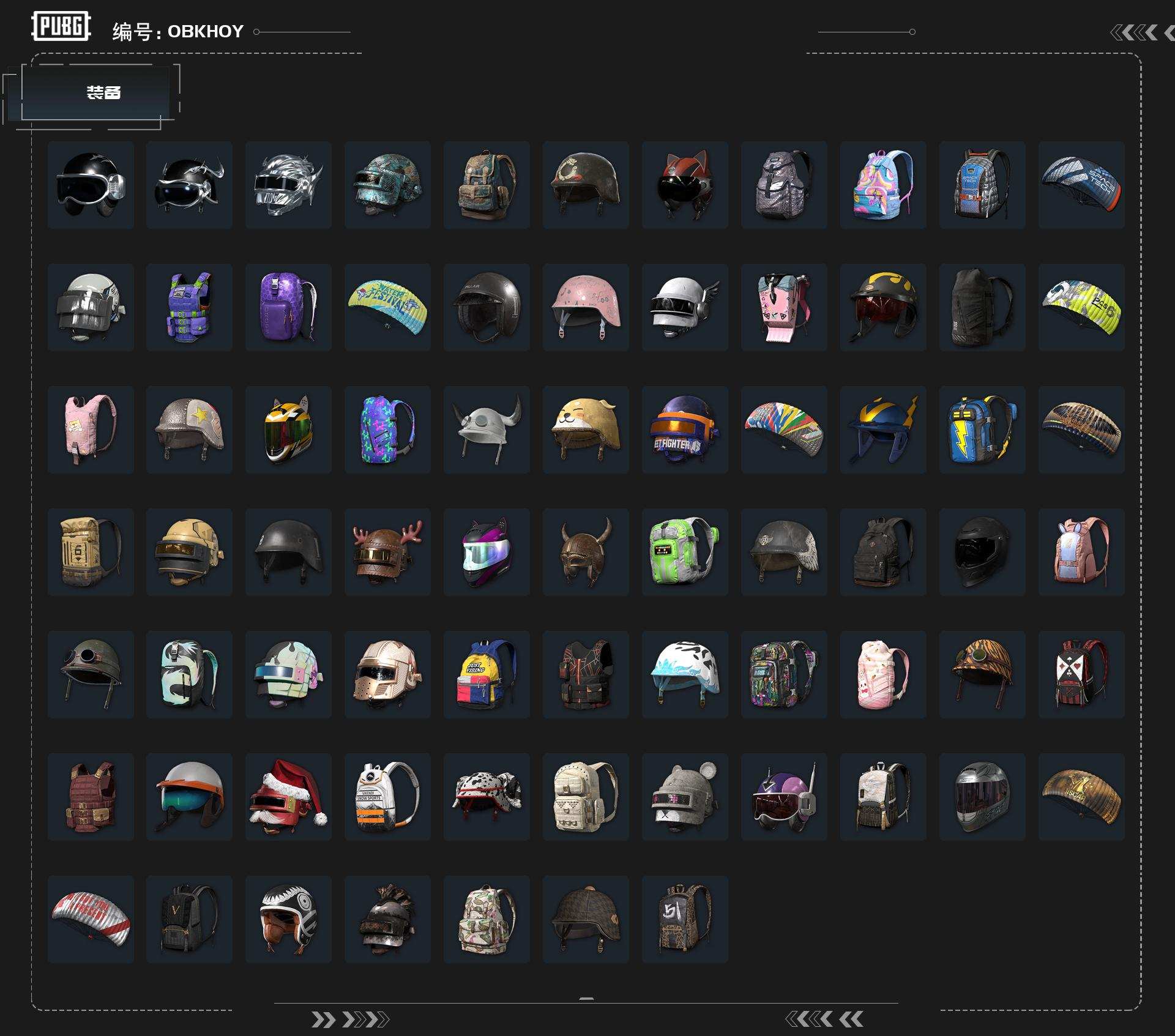The width and height of the screenshot is (1175, 1036).
Task: Choose the black backpack with V emblem
Action: click(189, 919)
